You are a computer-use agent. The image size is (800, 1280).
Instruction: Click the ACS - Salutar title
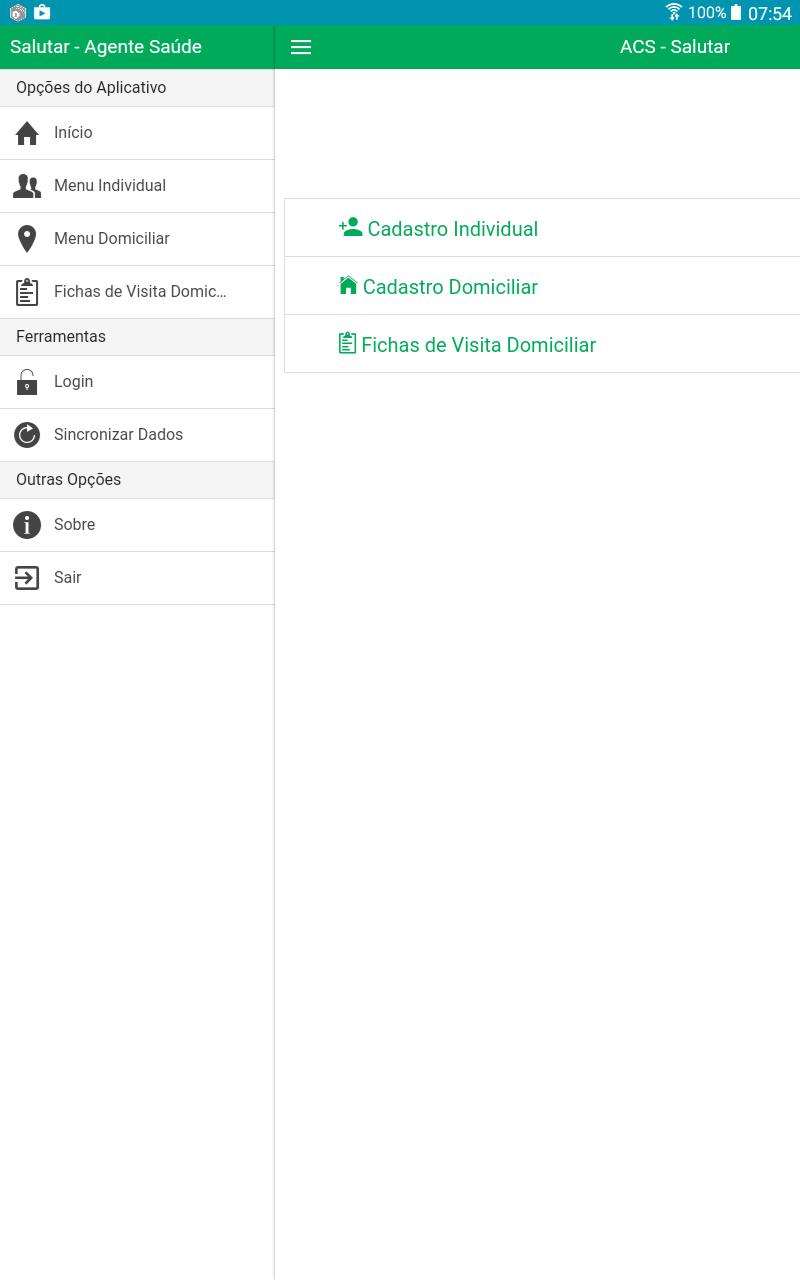(x=675, y=47)
